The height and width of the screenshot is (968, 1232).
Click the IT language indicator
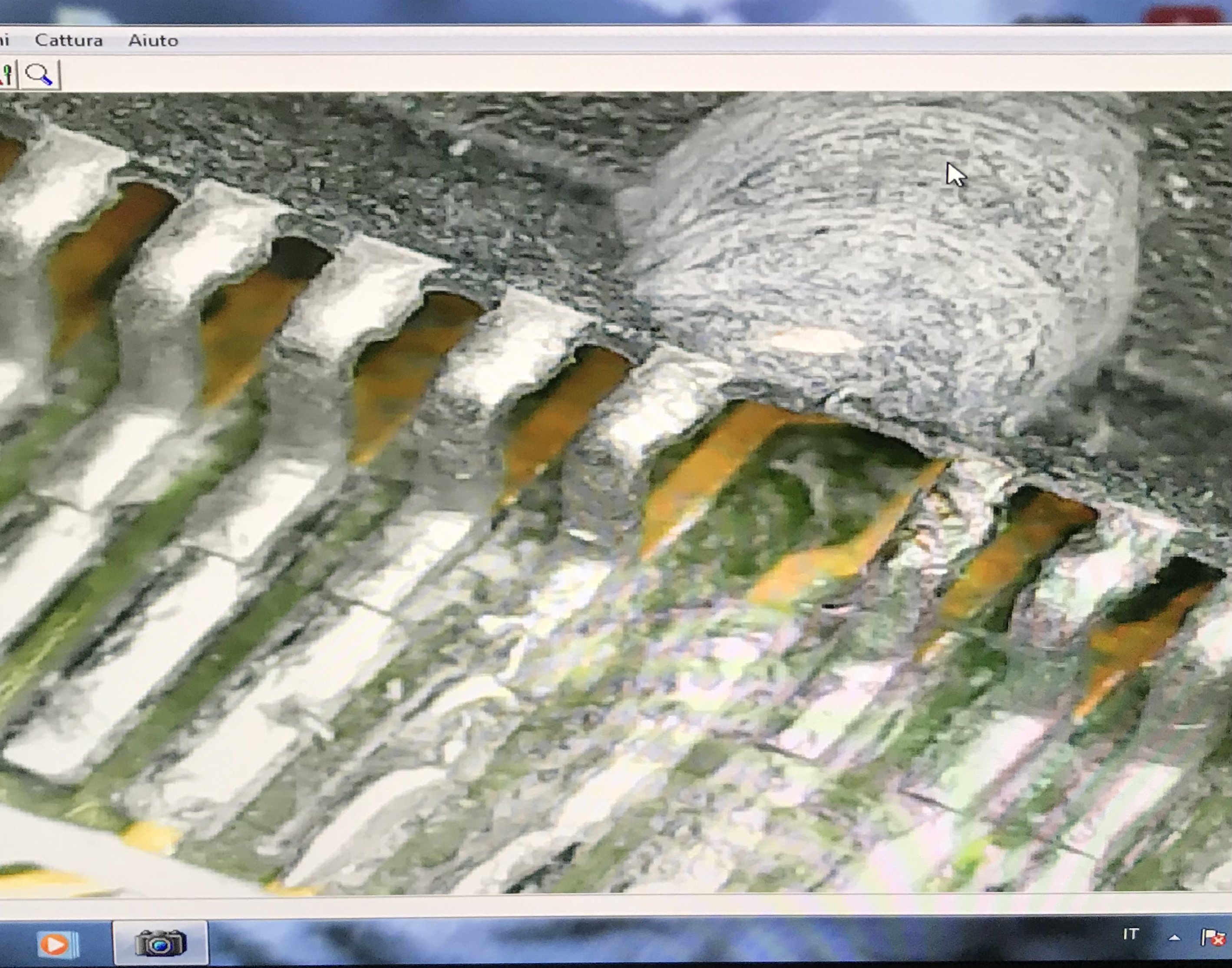tap(1130, 935)
